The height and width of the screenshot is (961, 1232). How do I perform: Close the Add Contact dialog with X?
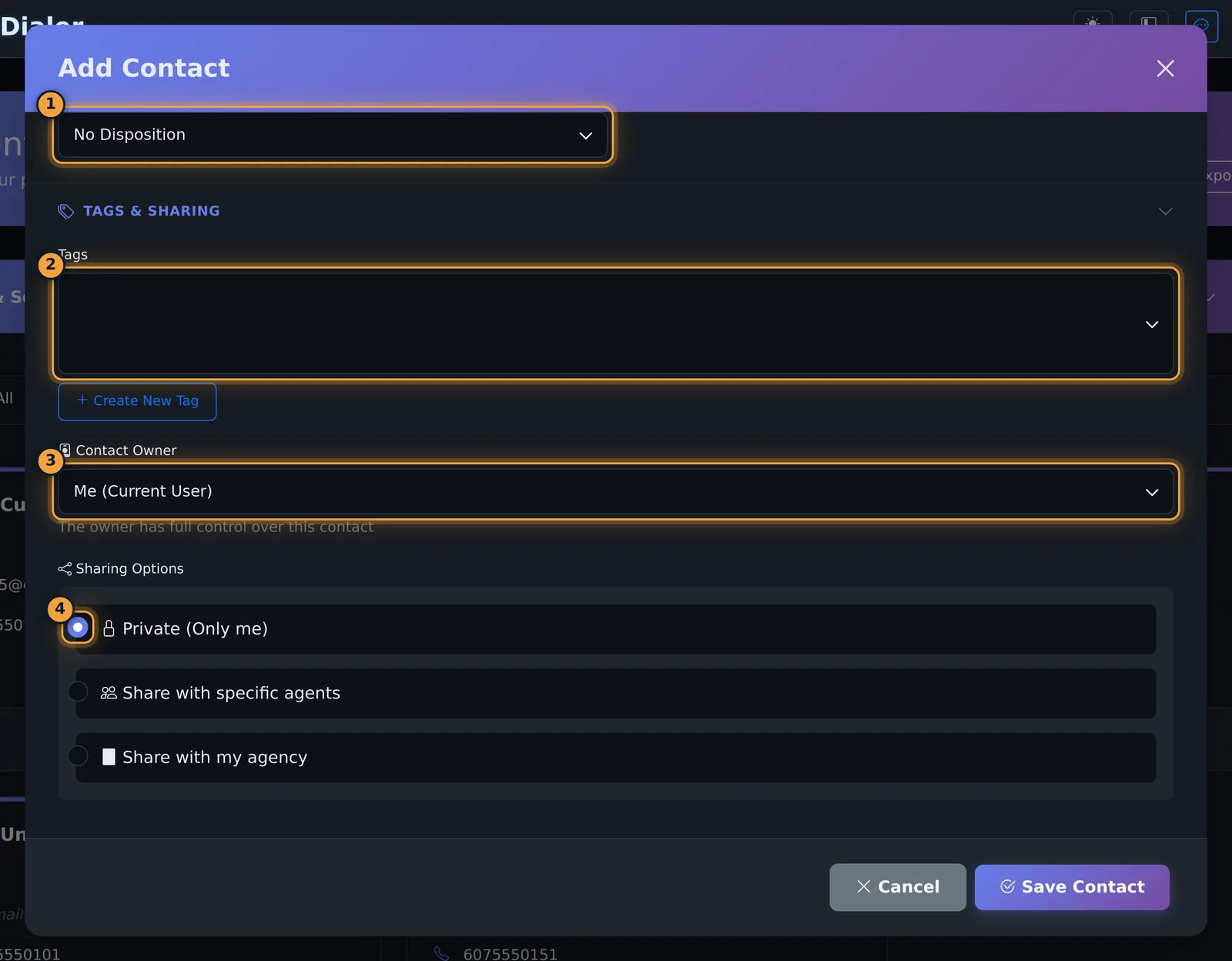pyautogui.click(x=1165, y=69)
